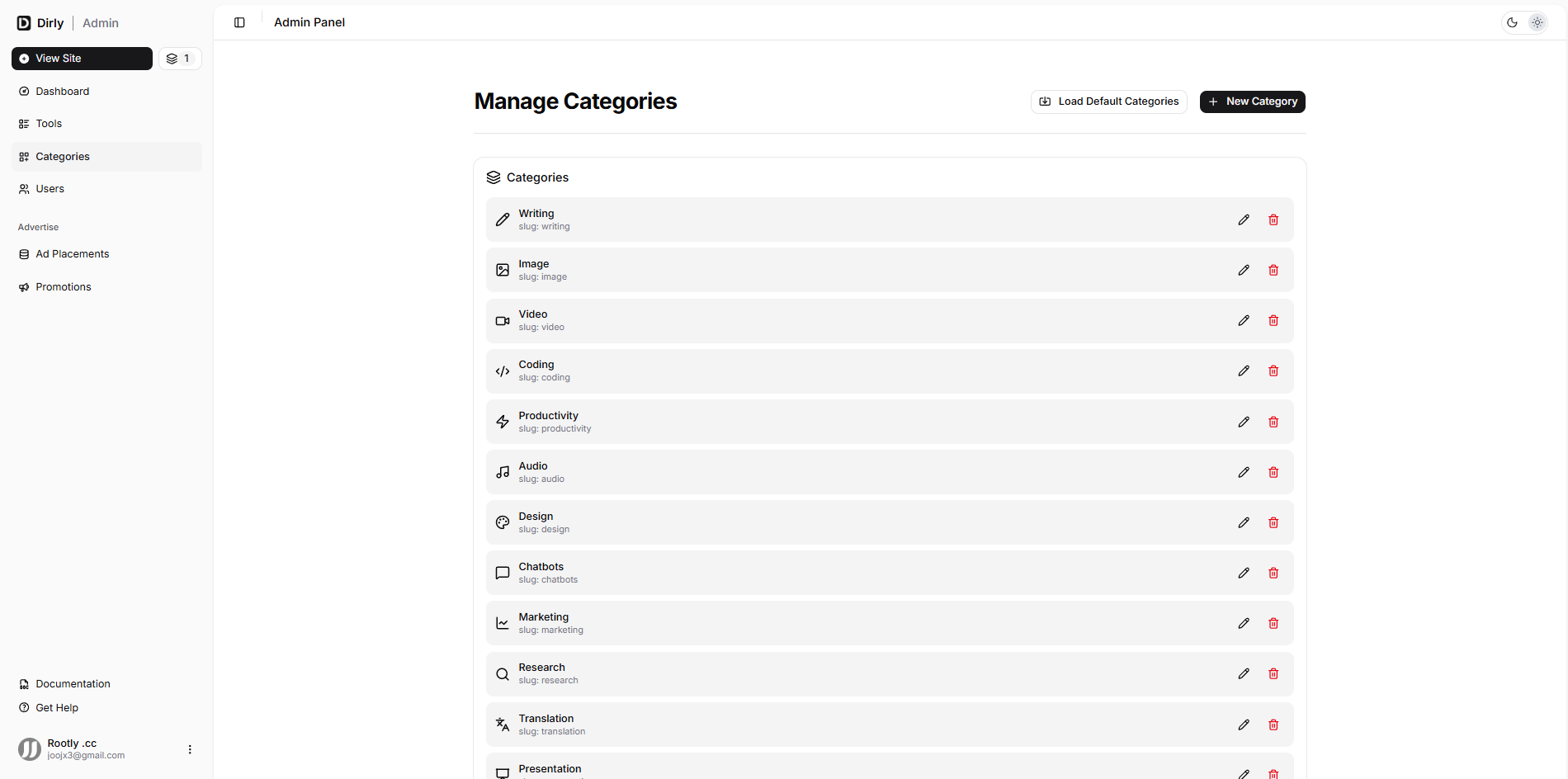Open the Dashboard page in sidebar
The height and width of the screenshot is (779, 1568).
coord(62,92)
